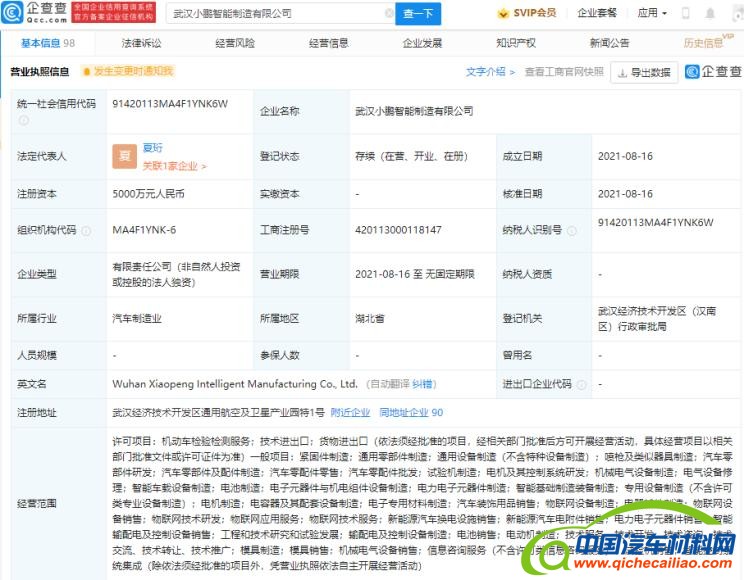
Task: Click 纠错 correction link by English name
Action: point(422,384)
